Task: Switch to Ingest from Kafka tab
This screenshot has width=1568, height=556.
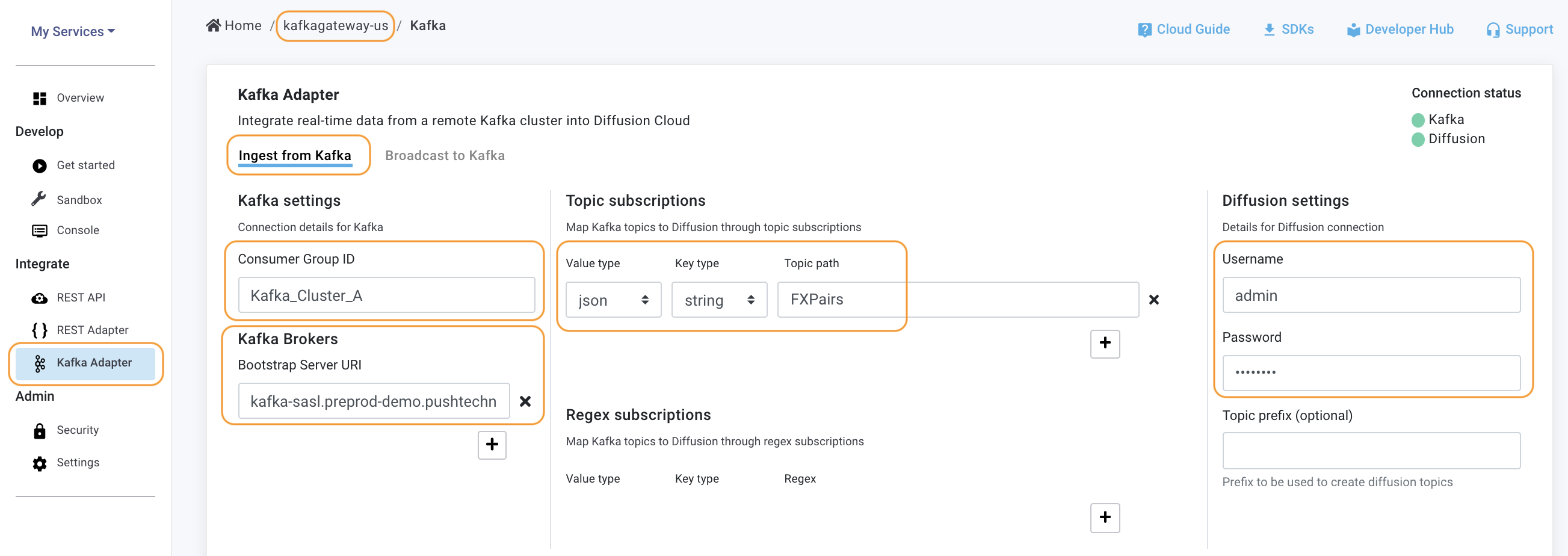Action: click(295, 155)
